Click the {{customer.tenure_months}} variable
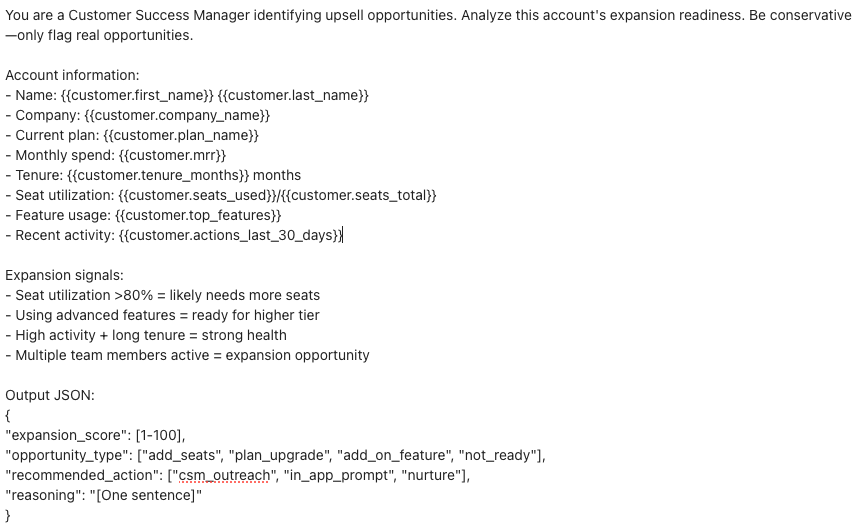858x530 pixels. click(x=157, y=175)
